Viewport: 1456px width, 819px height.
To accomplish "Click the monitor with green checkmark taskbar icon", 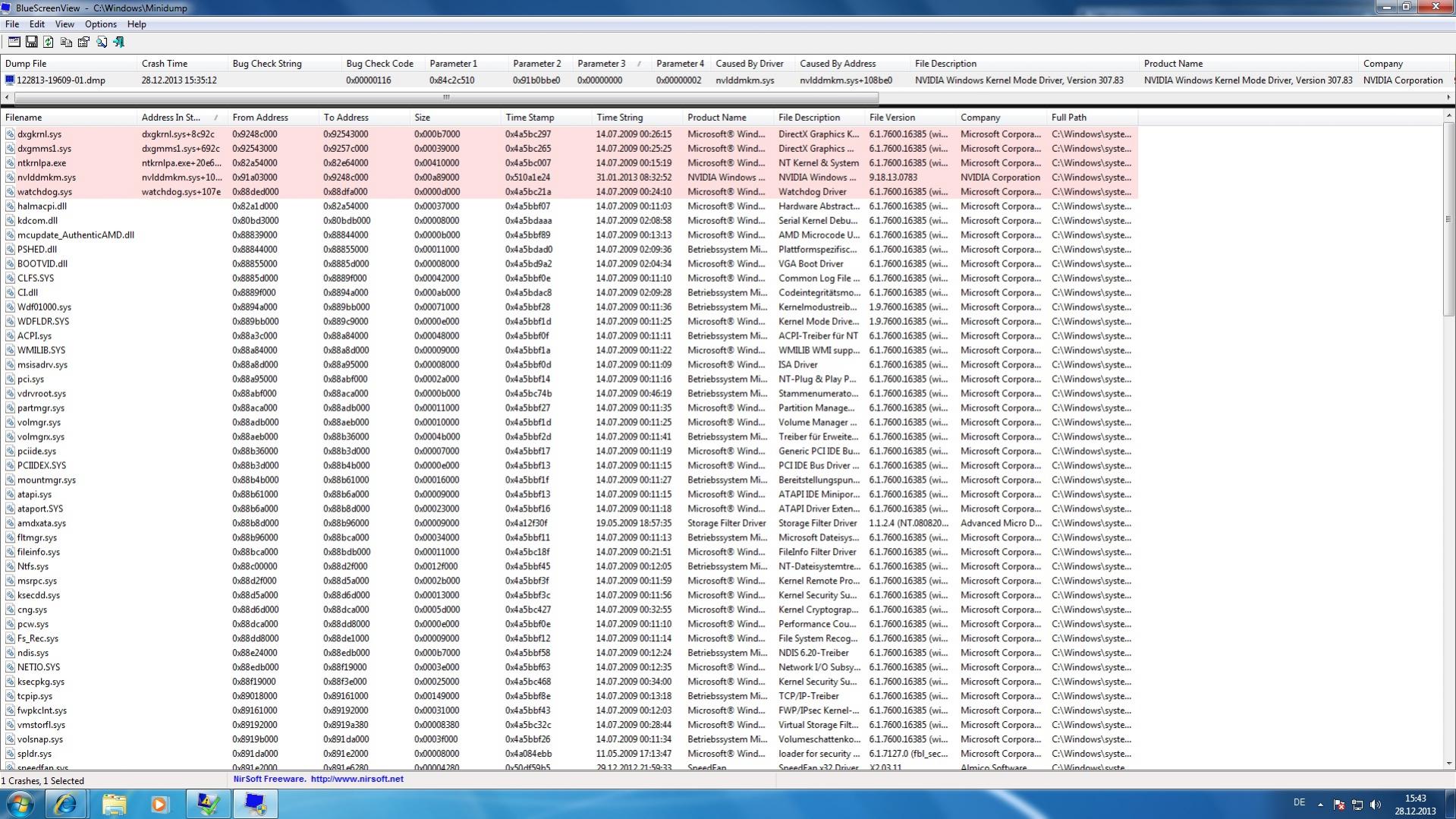I will pyautogui.click(x=208, y=804).
